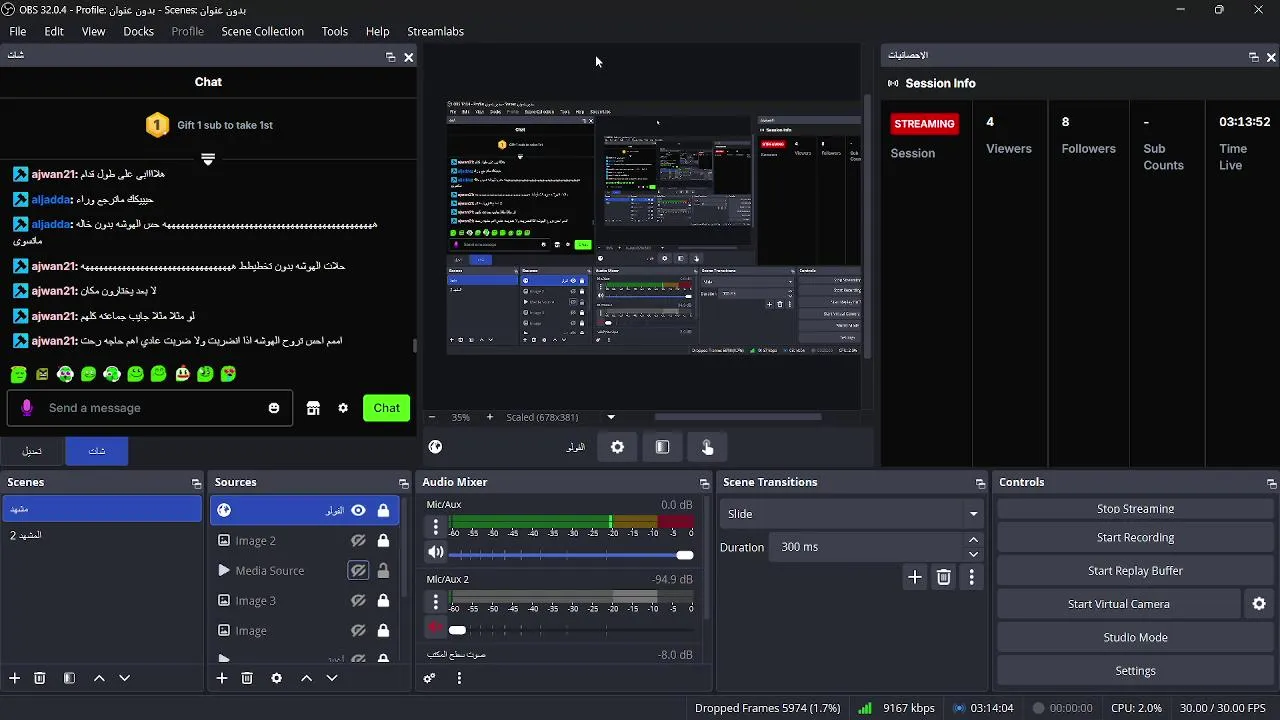Add scene transition with plus icon
Viewport: 1280px width, 720px height.
click(915, 577)
